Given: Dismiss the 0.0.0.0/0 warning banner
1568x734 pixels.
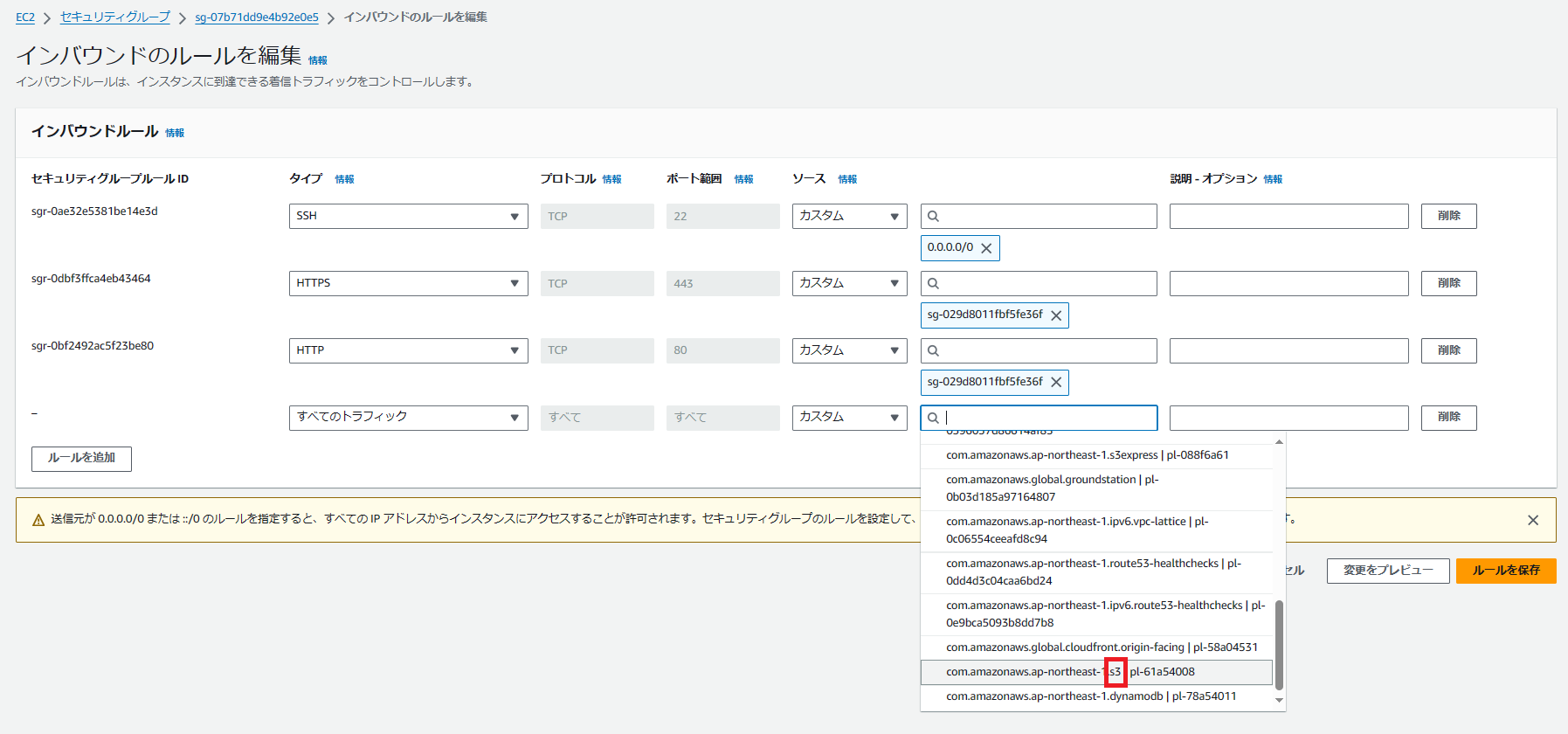Looking at the screenshot, I should (1533, 520).
